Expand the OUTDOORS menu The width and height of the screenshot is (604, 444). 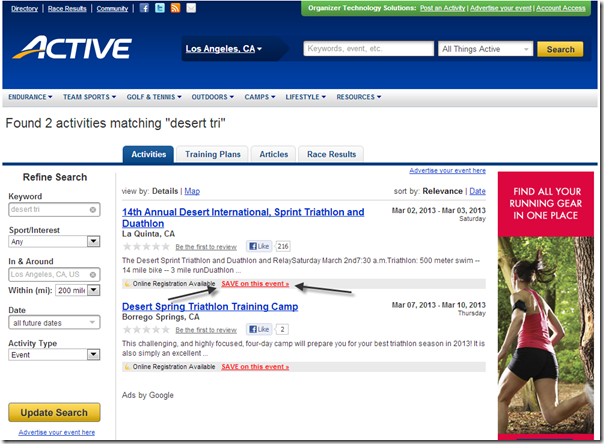[x=213, y=97]
